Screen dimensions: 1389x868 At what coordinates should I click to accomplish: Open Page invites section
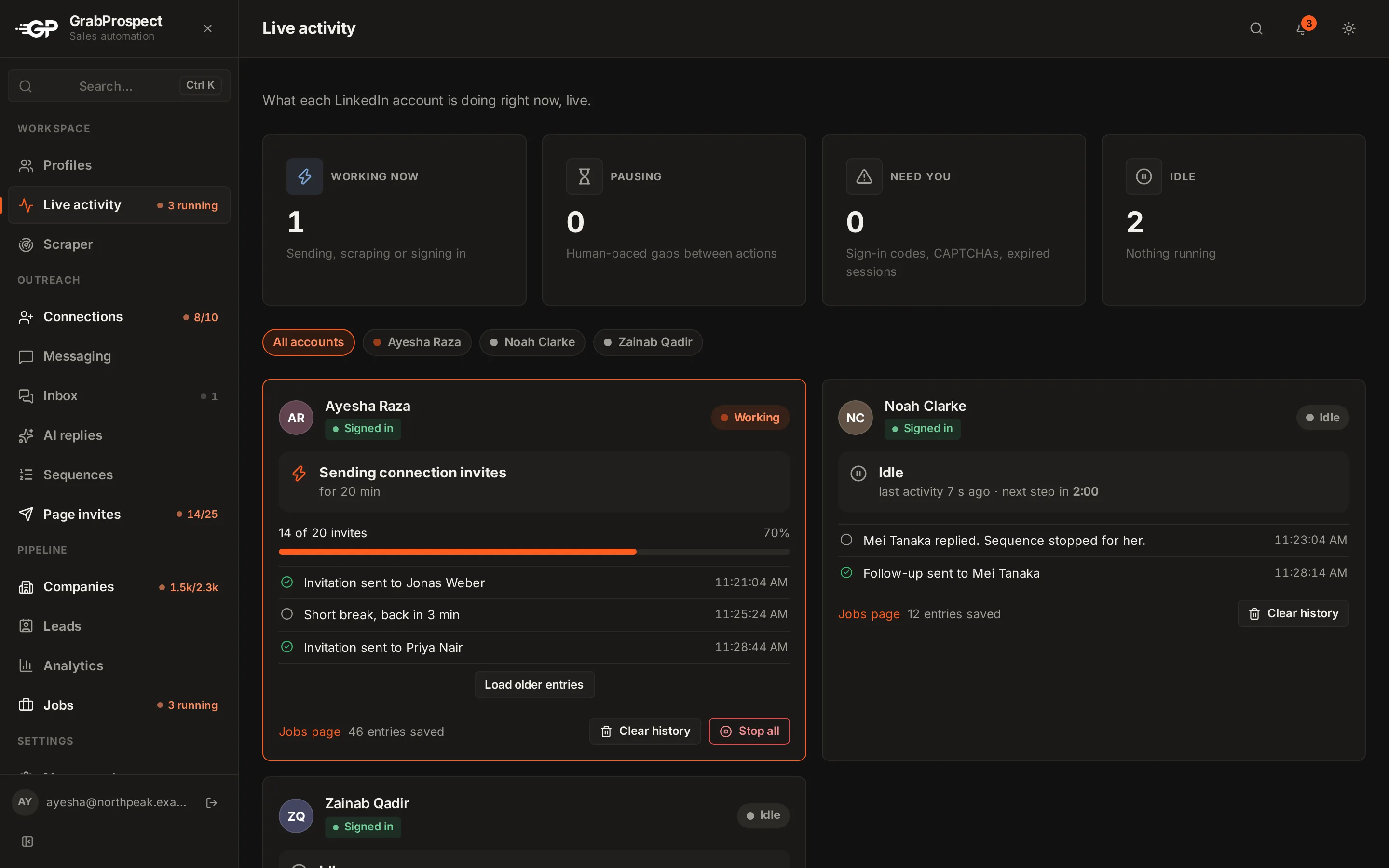(119, 515)
